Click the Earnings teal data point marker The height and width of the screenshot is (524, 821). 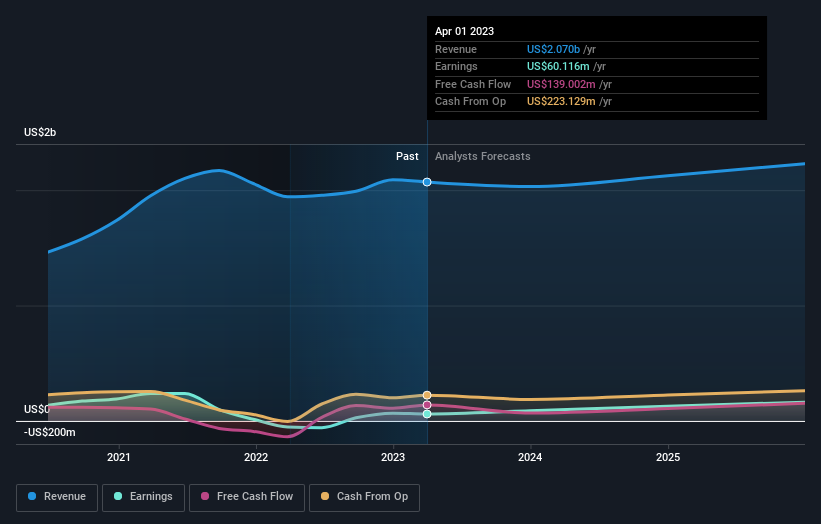coord(427,414)
